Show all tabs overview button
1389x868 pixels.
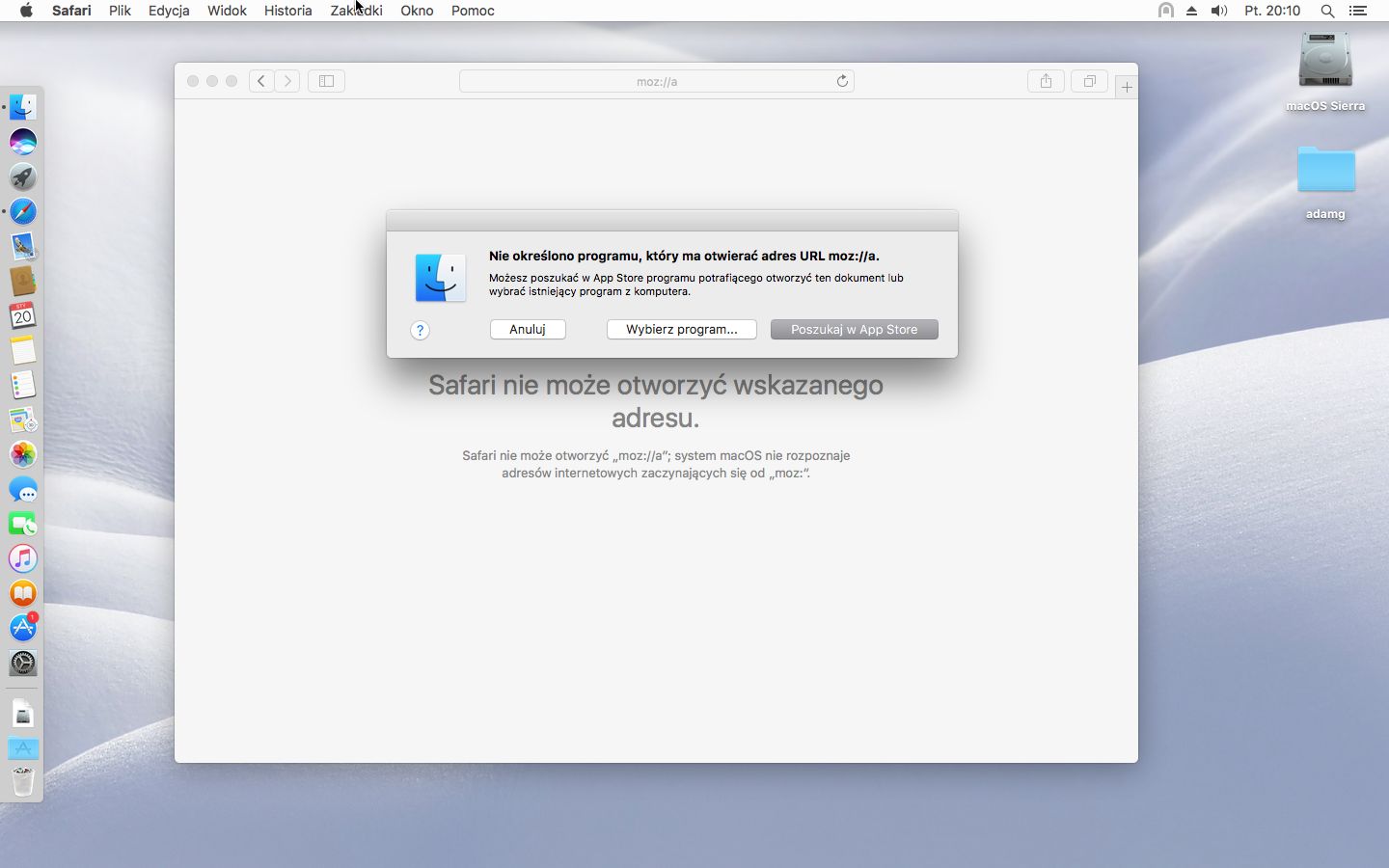pos(1089,81)
